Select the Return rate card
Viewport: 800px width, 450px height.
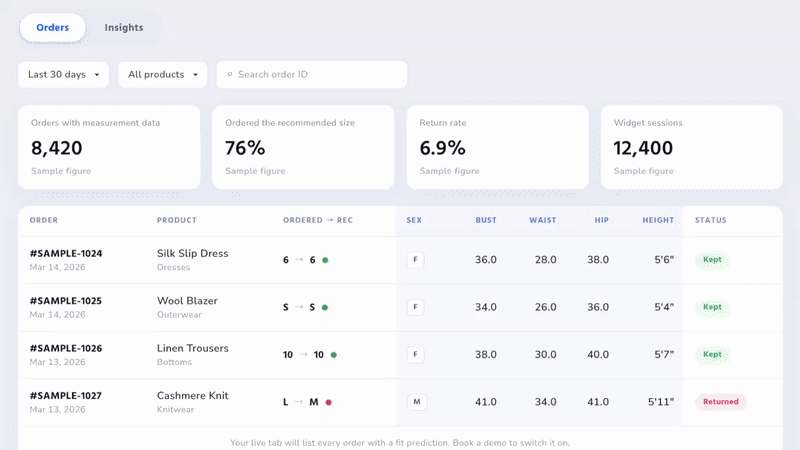click(497, 147)
